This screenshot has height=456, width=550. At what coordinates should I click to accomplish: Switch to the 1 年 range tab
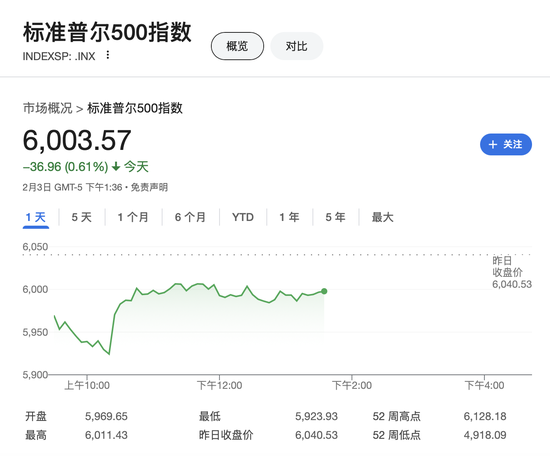[x=289, y=217]
